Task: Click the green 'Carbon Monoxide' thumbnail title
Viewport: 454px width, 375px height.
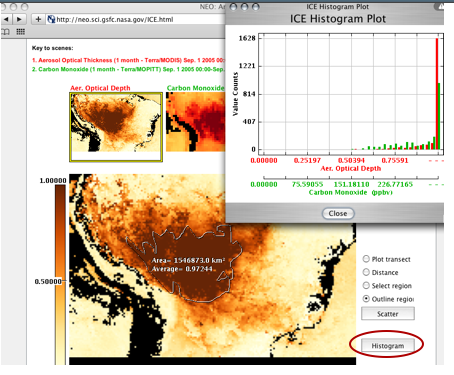Action: [196, 88]
